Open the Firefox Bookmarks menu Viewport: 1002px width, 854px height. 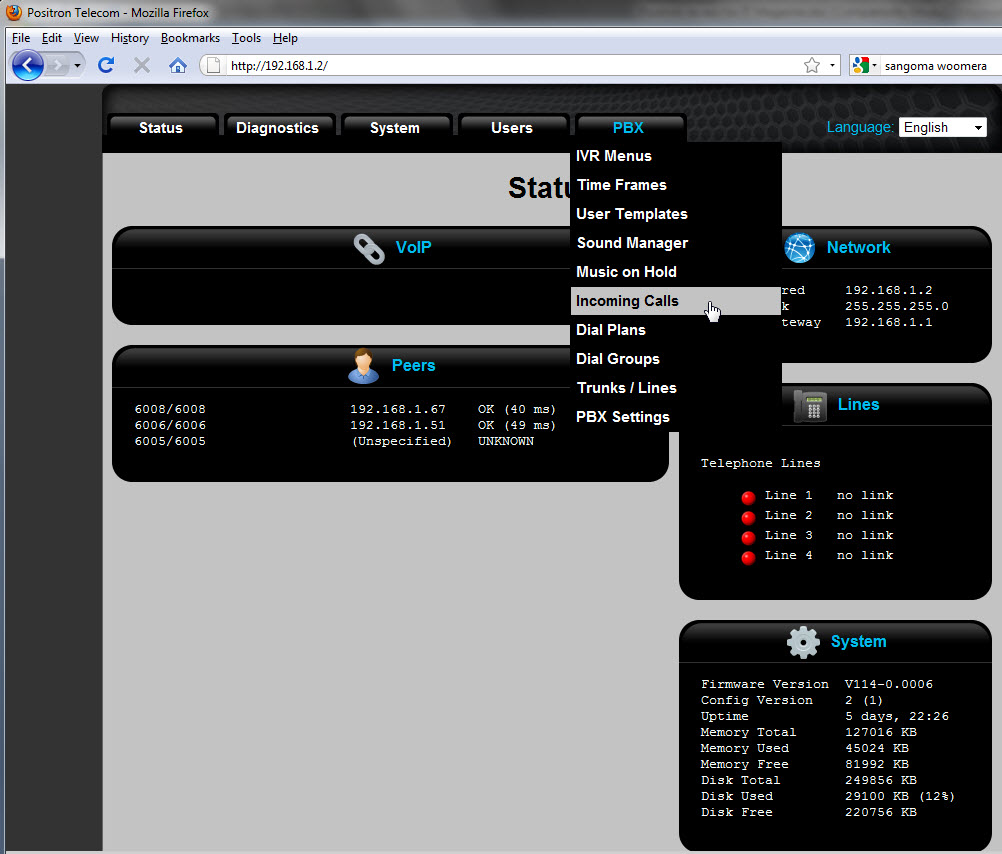[x=190, y=38]
